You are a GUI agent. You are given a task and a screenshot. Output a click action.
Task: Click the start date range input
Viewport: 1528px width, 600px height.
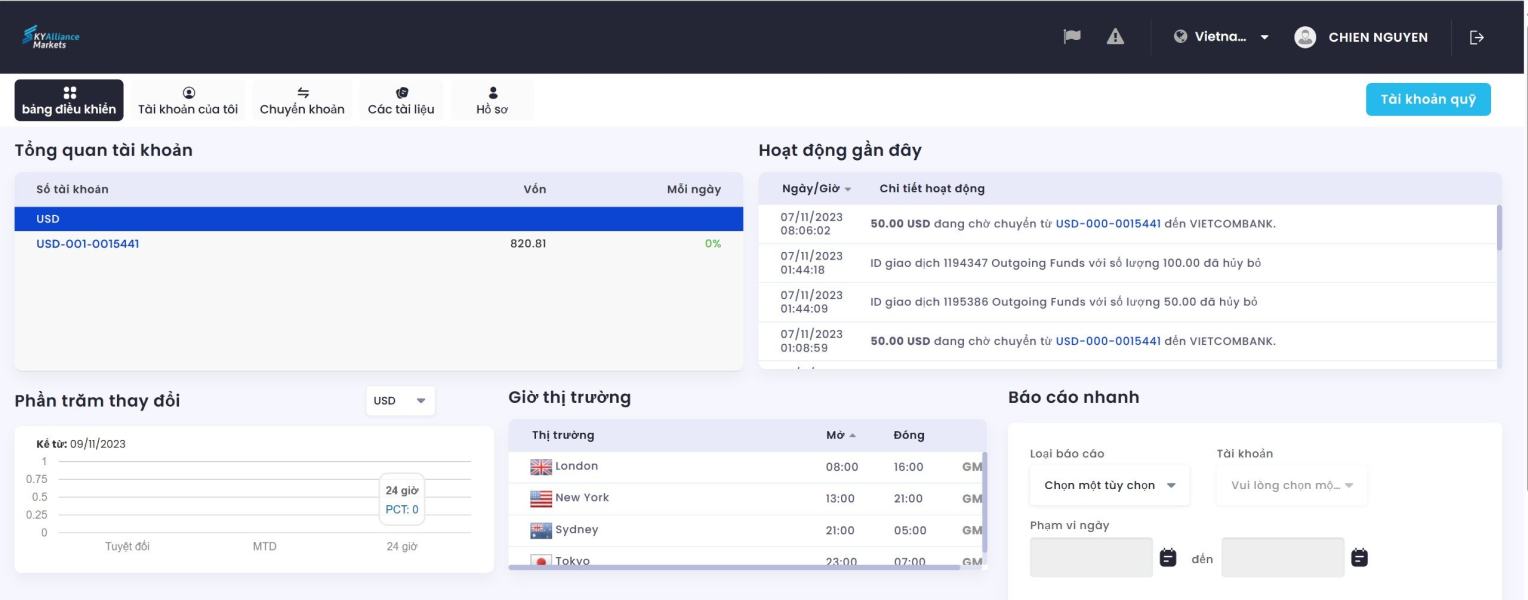1091,558
